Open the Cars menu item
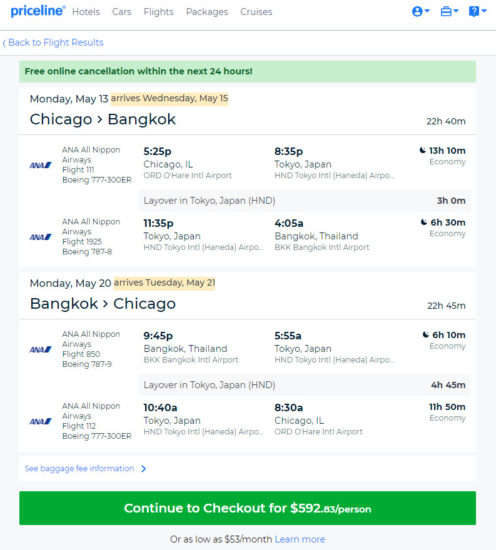 pyautogui.click(x=122, y=12)
